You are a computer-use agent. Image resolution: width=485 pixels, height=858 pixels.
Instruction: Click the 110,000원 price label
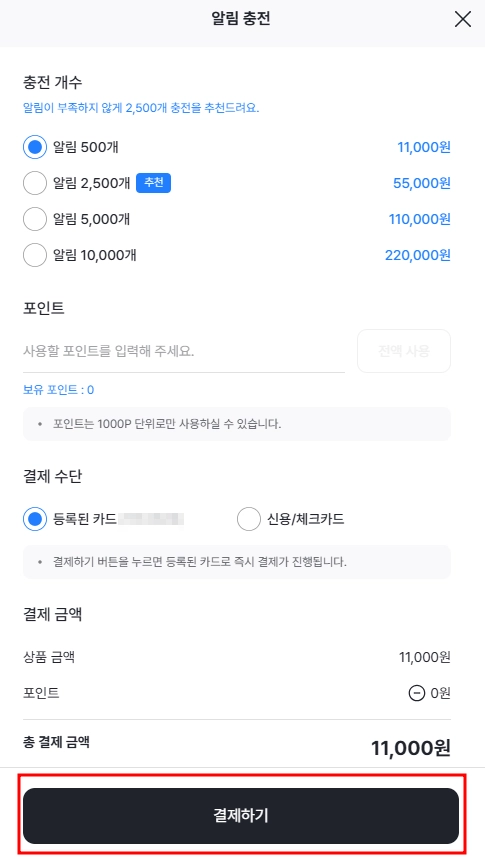tap(419, 219)
